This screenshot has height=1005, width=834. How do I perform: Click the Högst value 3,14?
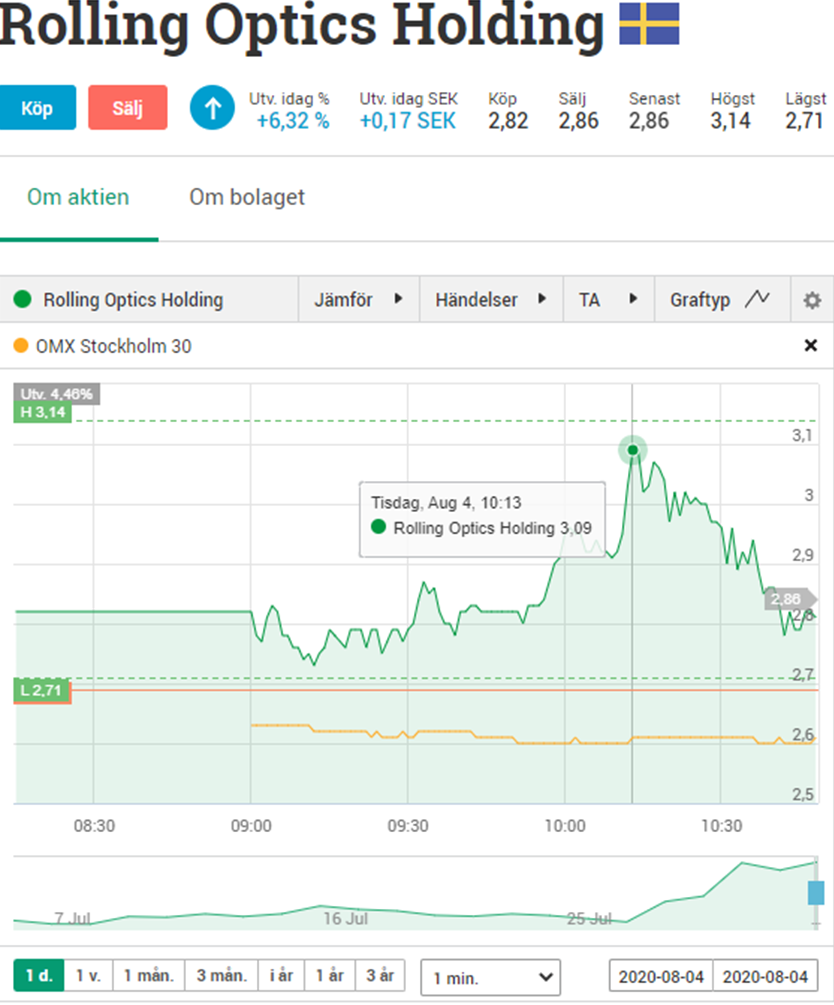(x=730, y=120)
